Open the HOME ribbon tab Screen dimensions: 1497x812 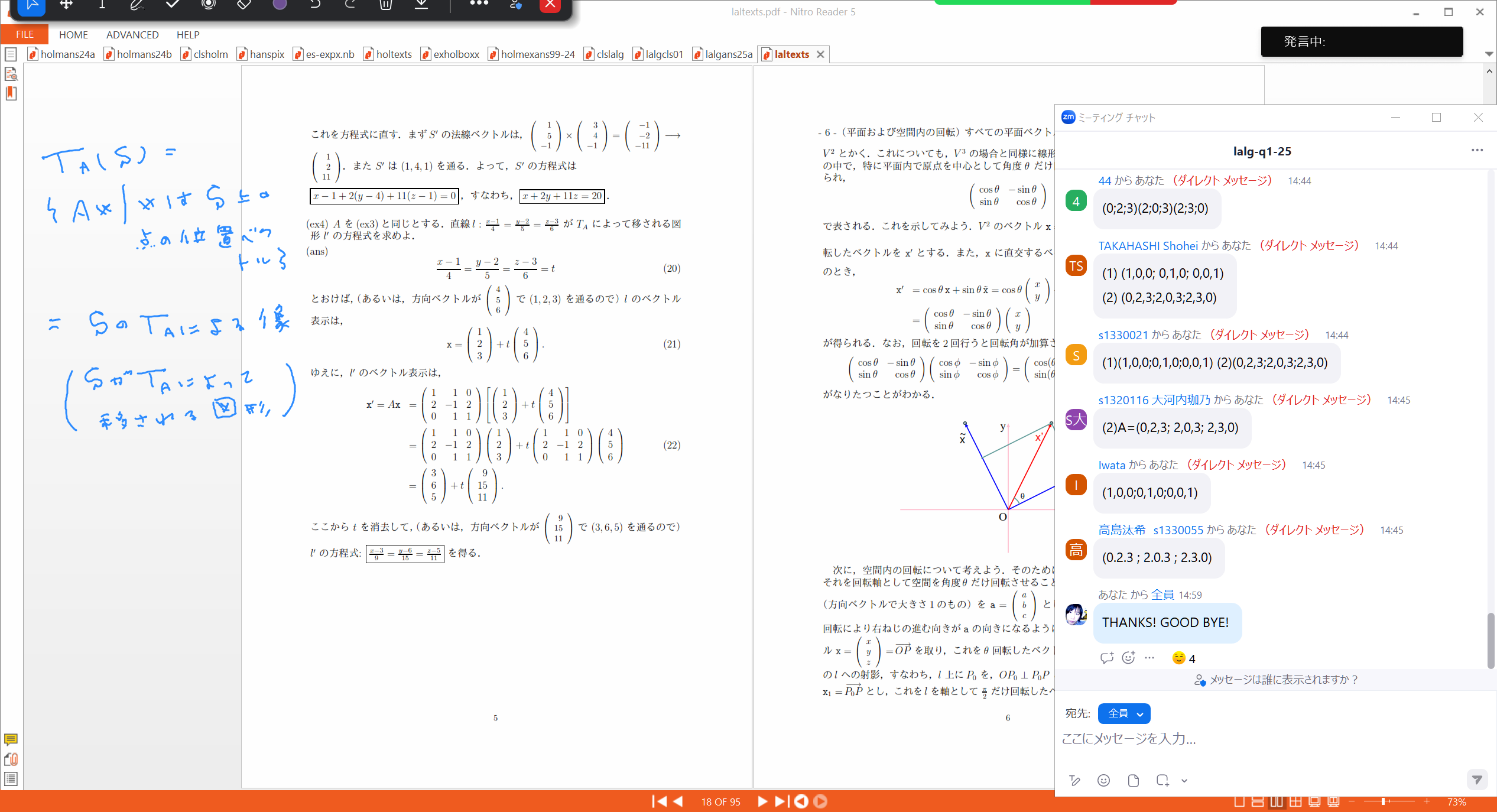[73, 35]
